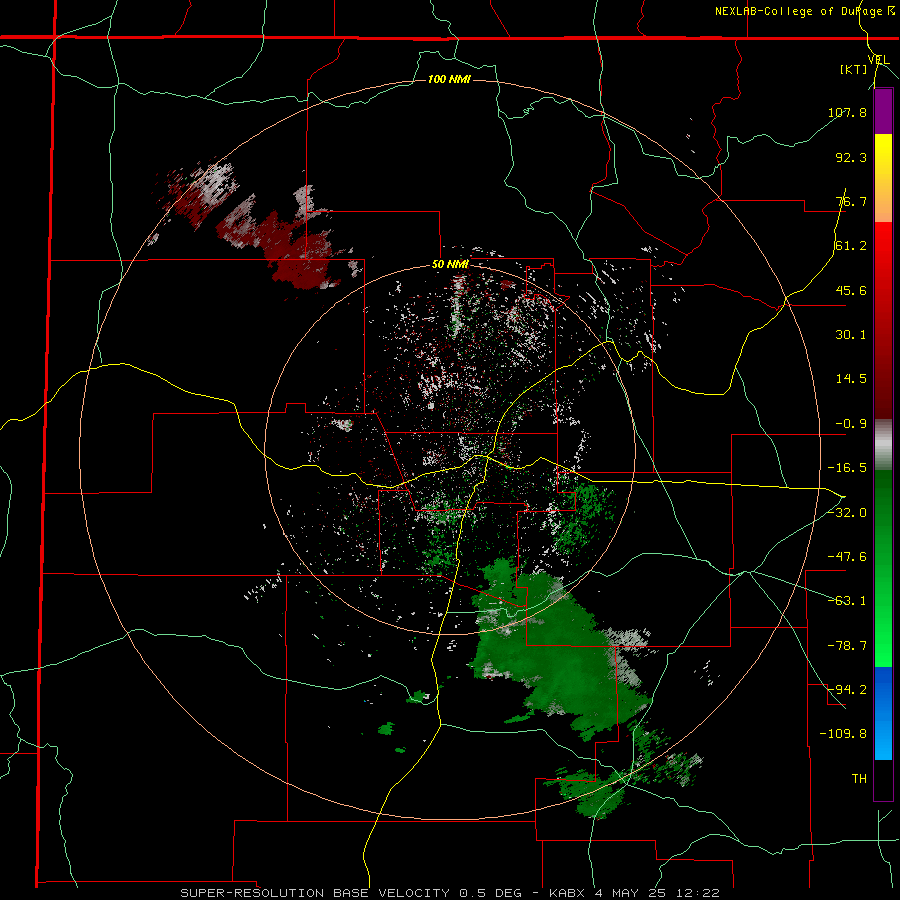
Task: Pick the purple segment of color bar
Action: tap(883, 112)
